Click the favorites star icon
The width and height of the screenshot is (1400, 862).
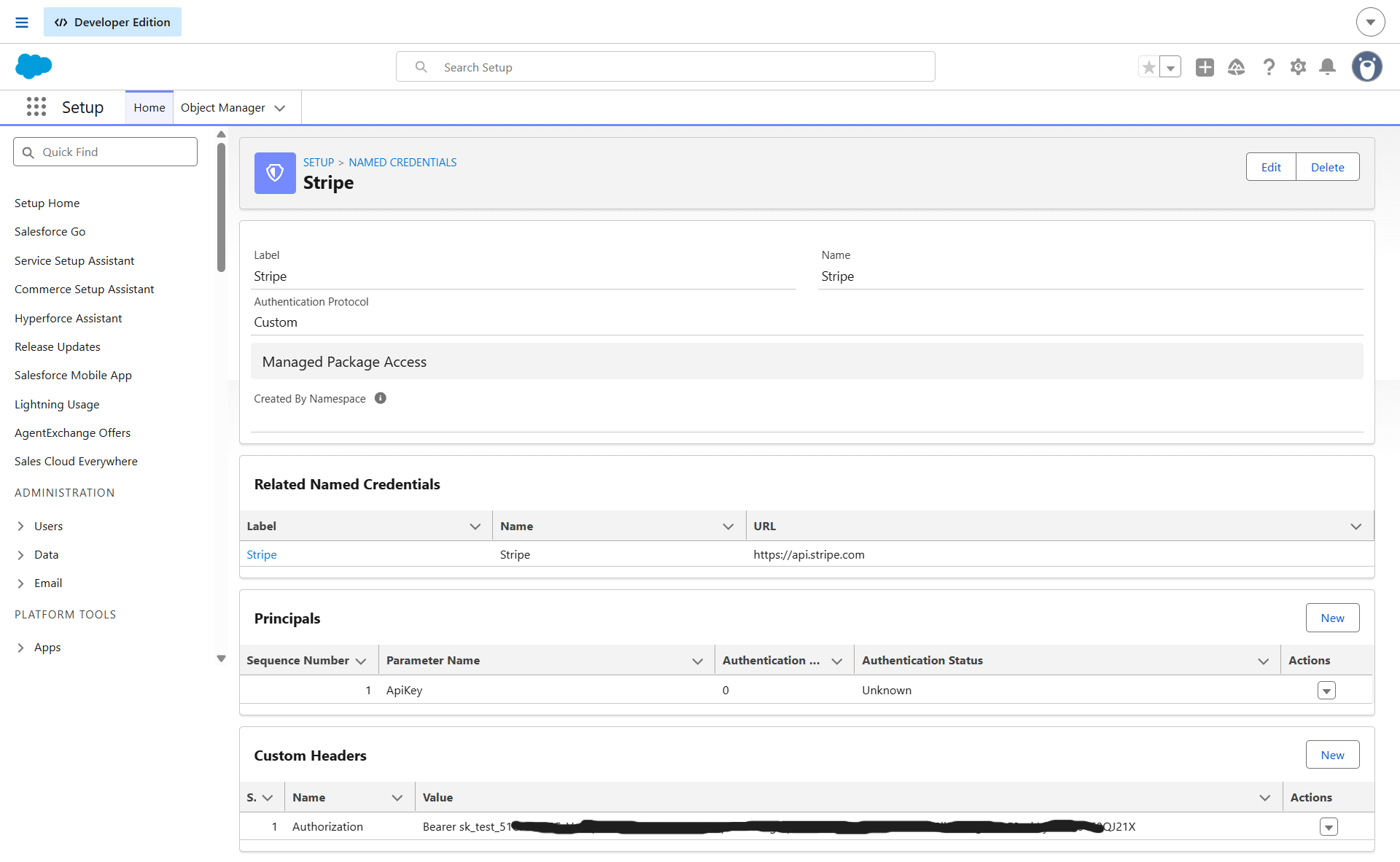pos(1149,67)
